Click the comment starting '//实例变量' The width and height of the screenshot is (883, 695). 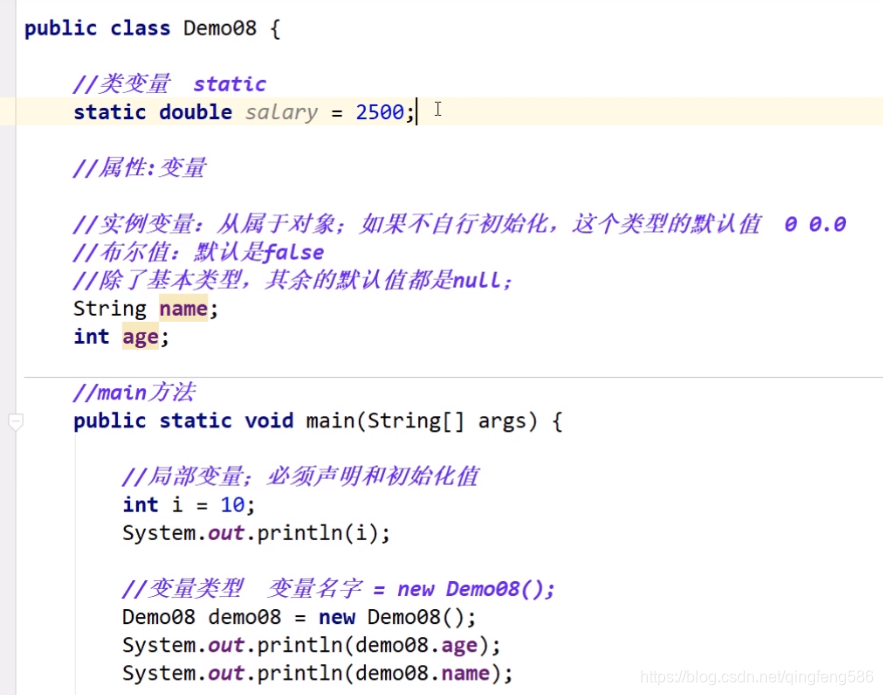459,224
